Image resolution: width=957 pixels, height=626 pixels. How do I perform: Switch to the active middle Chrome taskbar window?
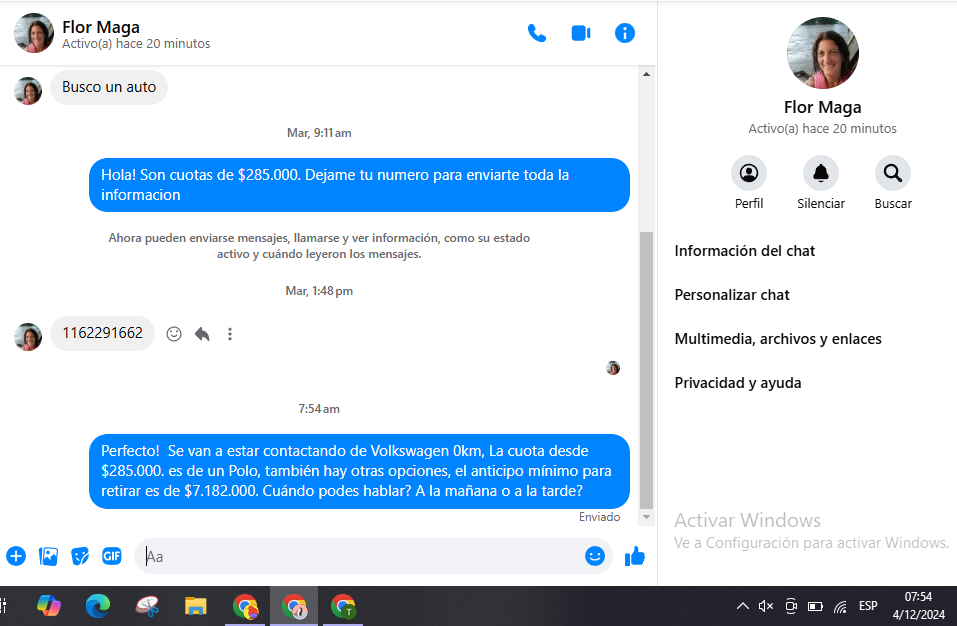[294, 606]
